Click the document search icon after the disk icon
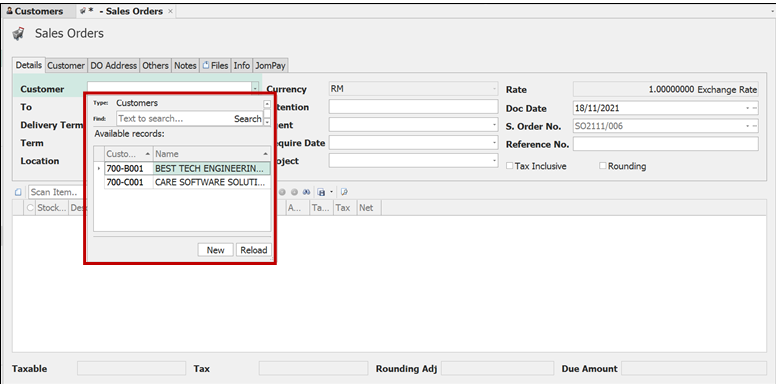 [x=344, y=192]
